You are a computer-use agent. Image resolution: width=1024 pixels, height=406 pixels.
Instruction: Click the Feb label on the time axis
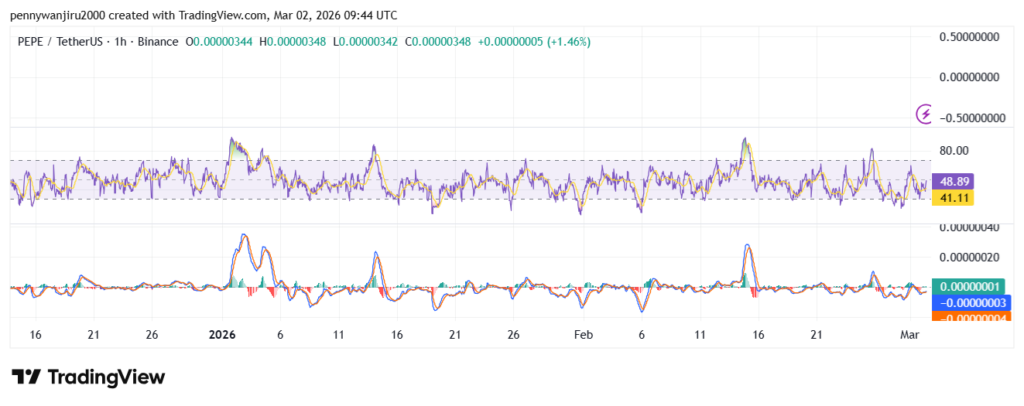[582, 334]
